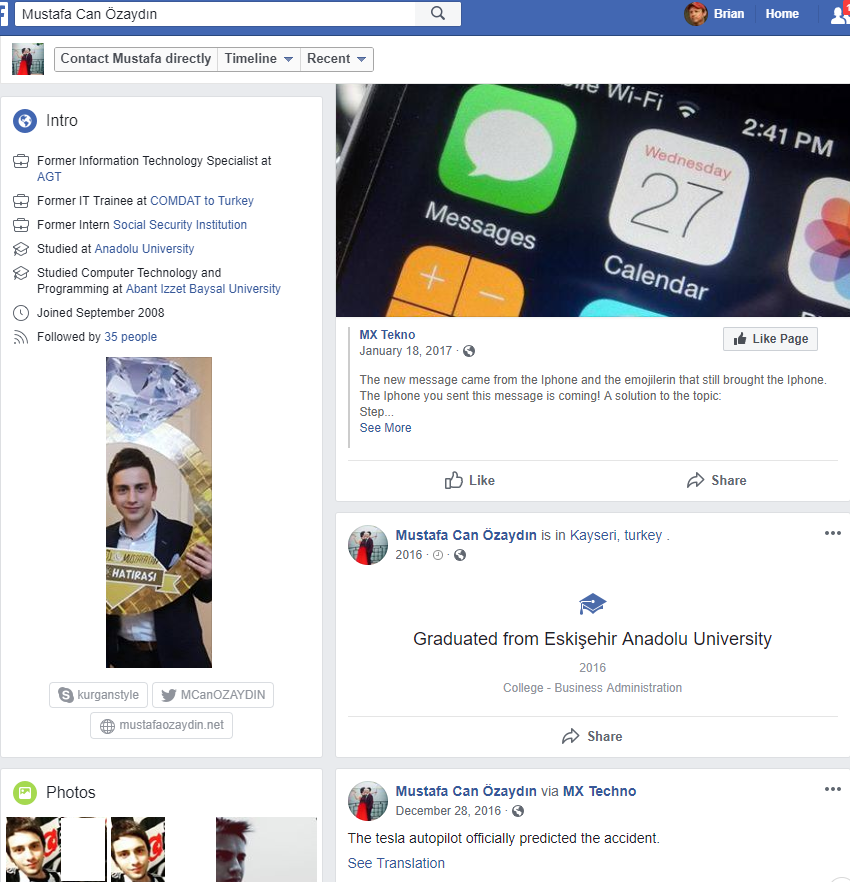The height and width of the screenshot is (882, 850).
Task: Click the Like Page button
Action: point(770,339)
